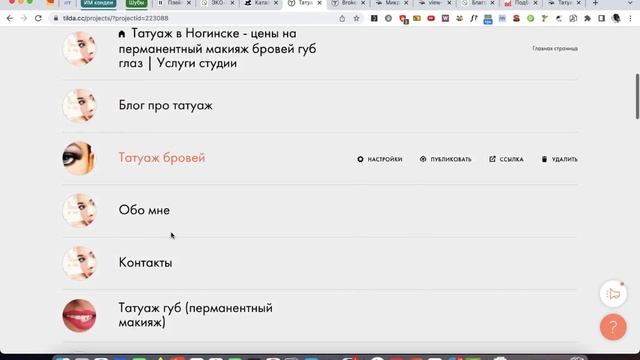Switch to the Broke browser tab
Viewport: 640px width, 360px height.
click(348, 3)
